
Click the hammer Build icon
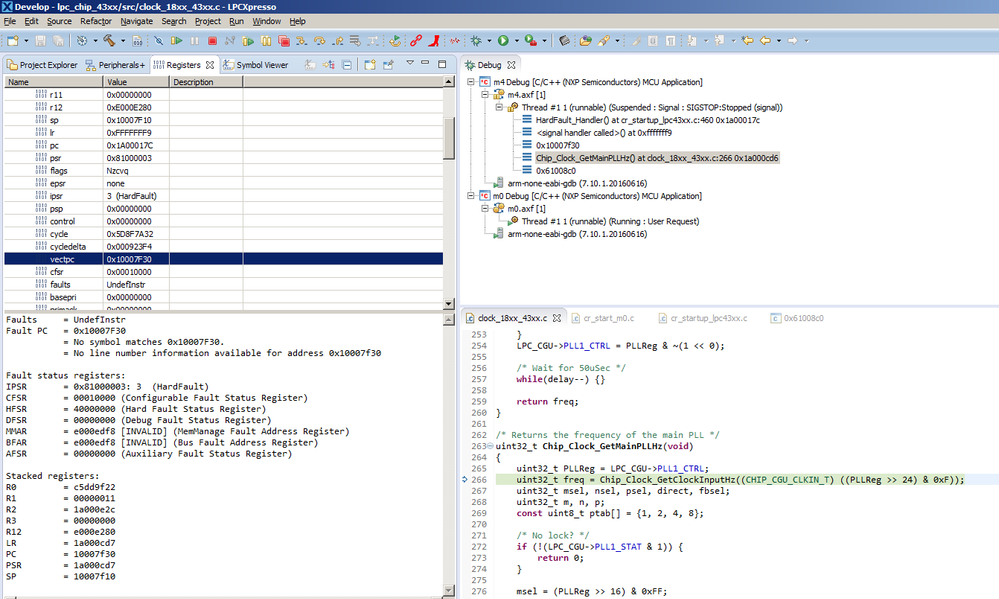[108, 41]
